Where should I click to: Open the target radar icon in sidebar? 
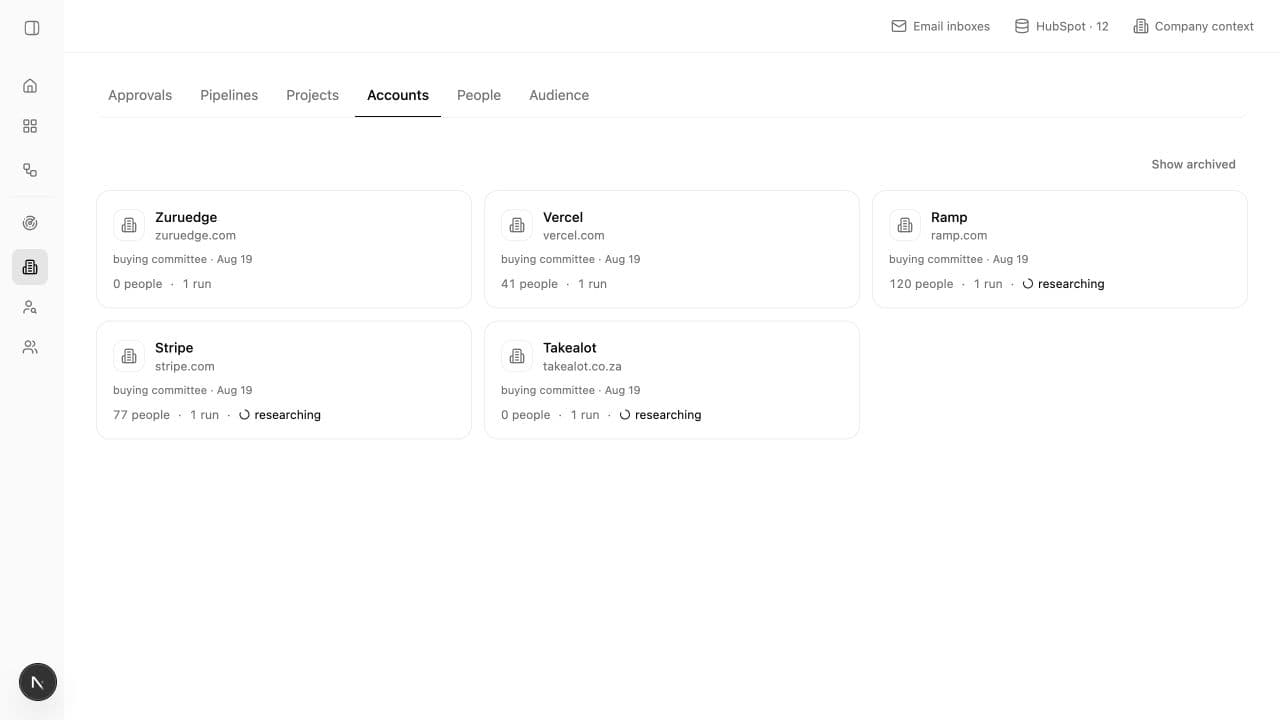coord(30,223)
